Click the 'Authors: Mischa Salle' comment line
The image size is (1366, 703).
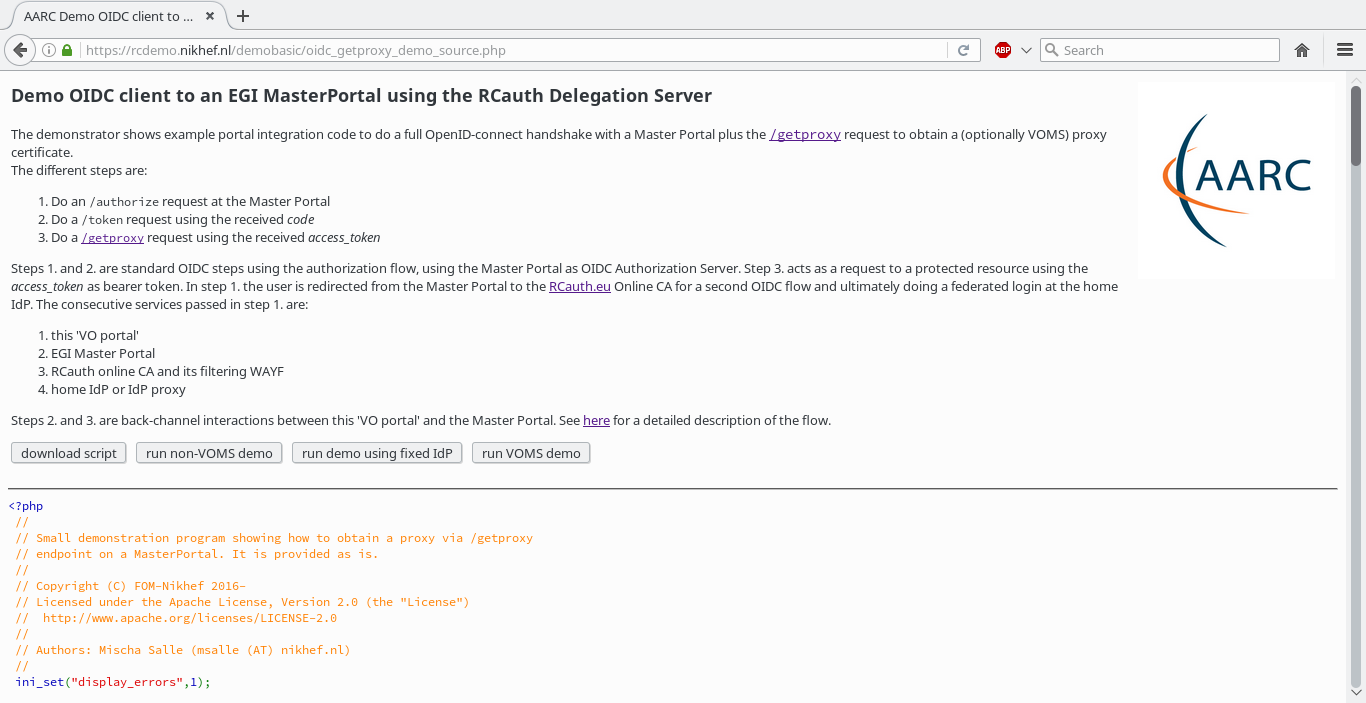coord(183,650)
